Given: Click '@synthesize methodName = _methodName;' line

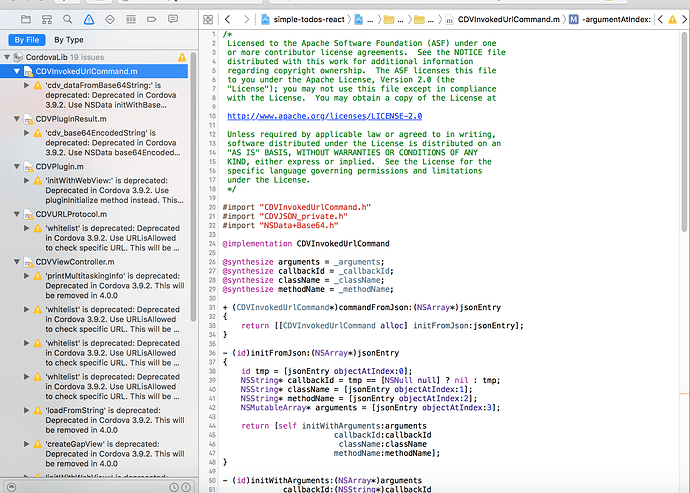Looking at the screenshot, I should tap(308, 290).
